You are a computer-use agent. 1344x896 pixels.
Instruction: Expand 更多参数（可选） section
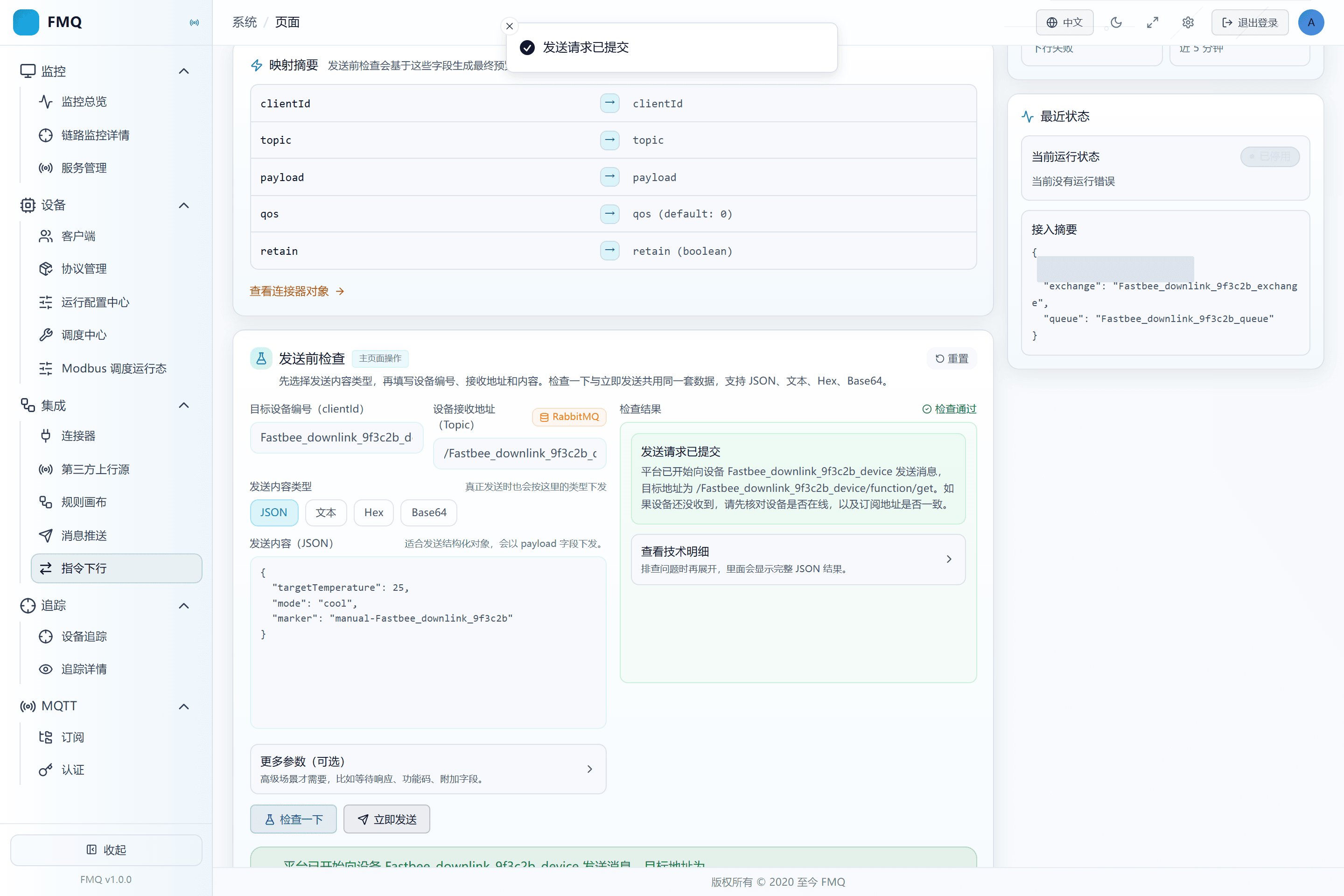pyautogui.click(x=428, y=769)
